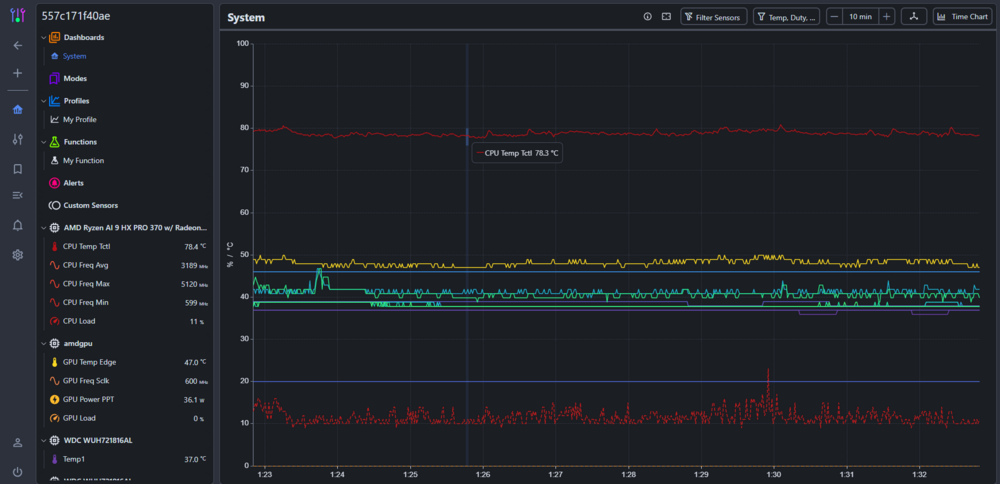Click the 10 min time range field
The width and height of the screenshot is (1000, 484).
pos(860,17)
